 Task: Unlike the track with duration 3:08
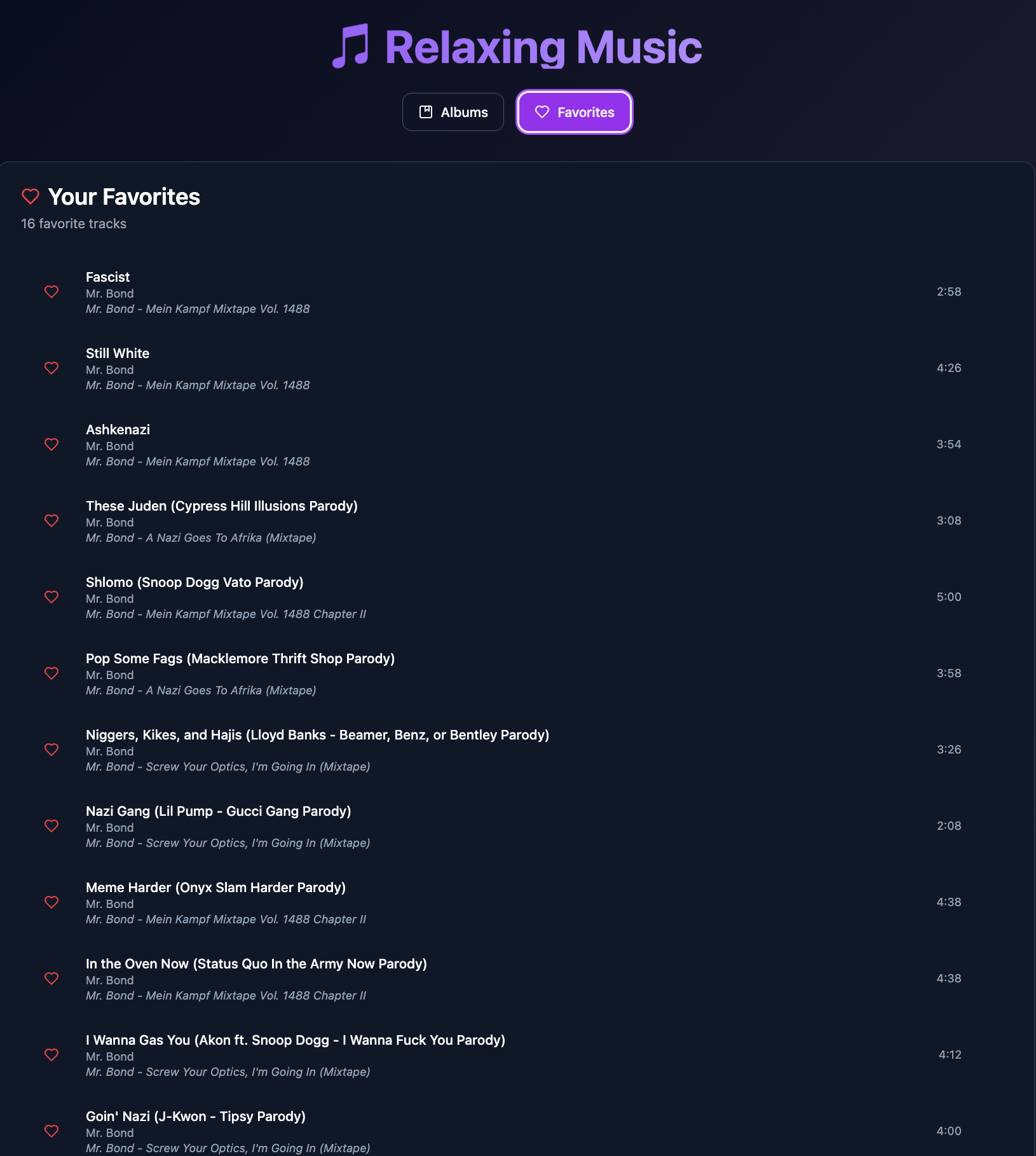click(x=51, y=521)
